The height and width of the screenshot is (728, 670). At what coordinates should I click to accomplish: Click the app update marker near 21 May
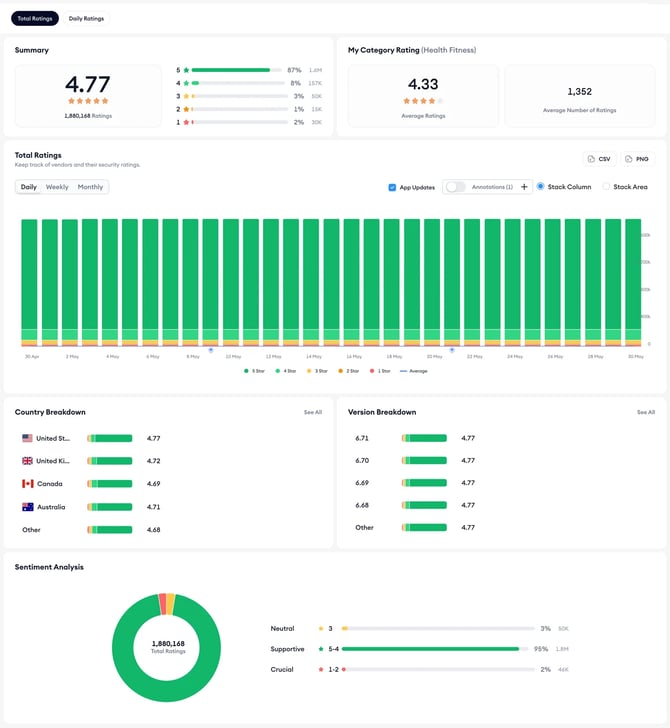pos(452,350)
